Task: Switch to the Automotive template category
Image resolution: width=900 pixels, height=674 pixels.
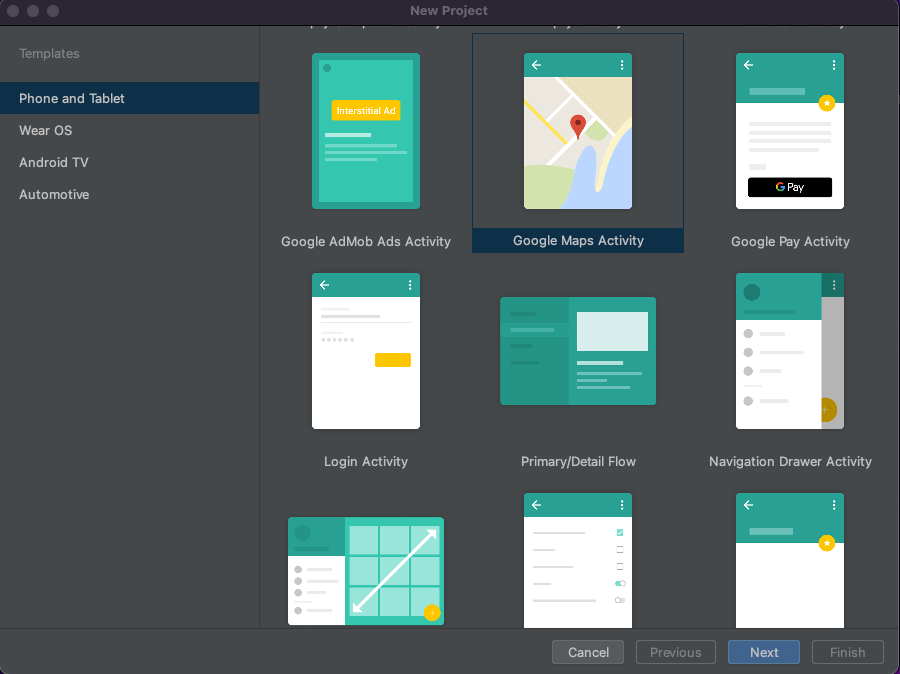Action: pyautogui.click(x=53, y=194)
